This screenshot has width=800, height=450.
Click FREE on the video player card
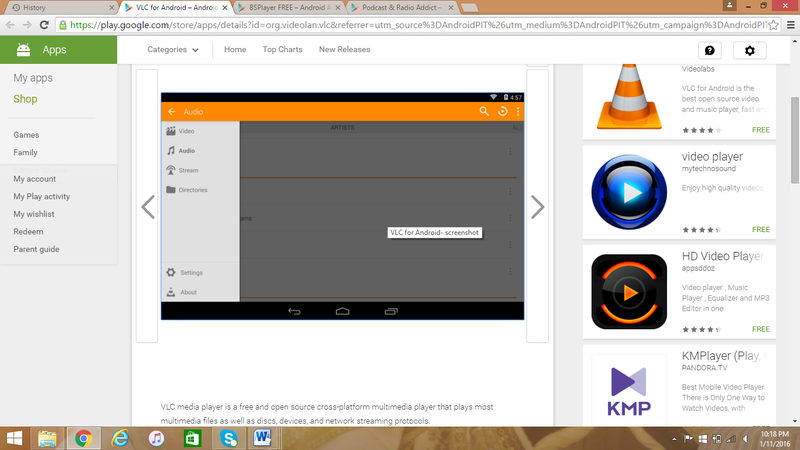(761, 229)
